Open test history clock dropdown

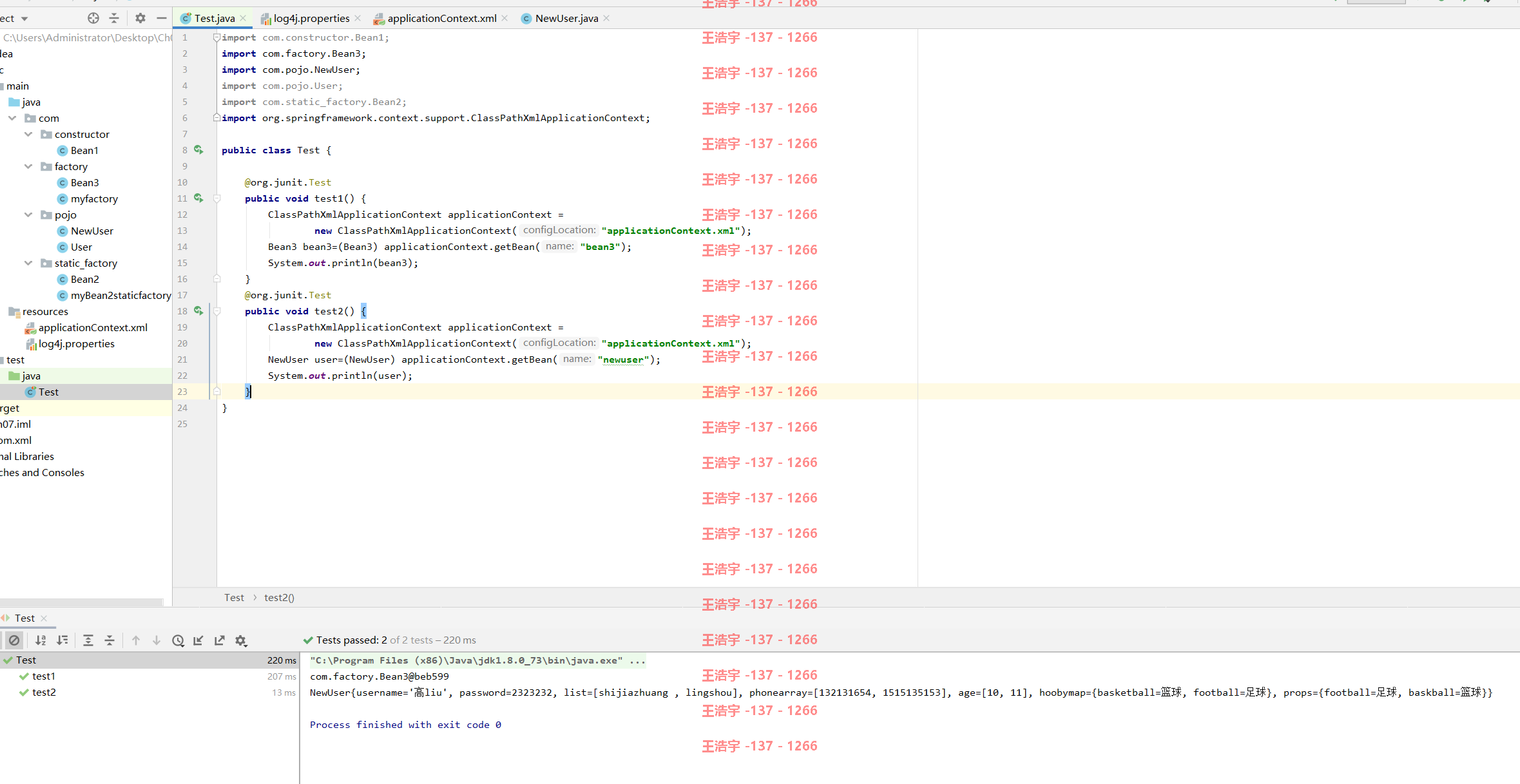(178, 640)
